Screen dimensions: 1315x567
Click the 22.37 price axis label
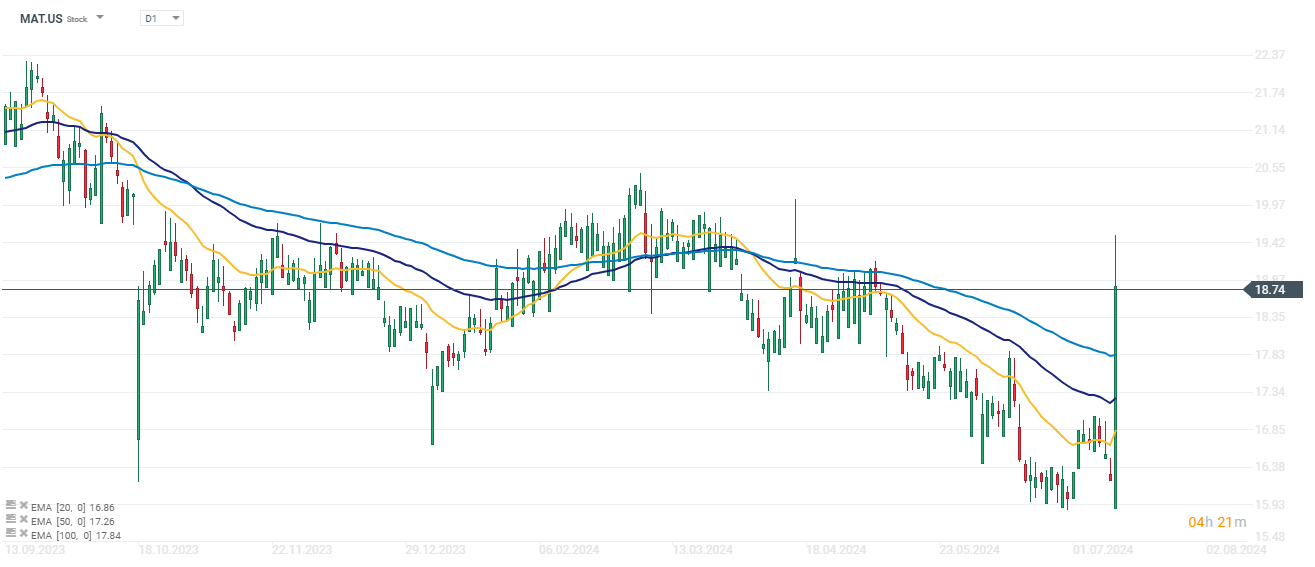pyautogui.click(x=1269, y=55)
